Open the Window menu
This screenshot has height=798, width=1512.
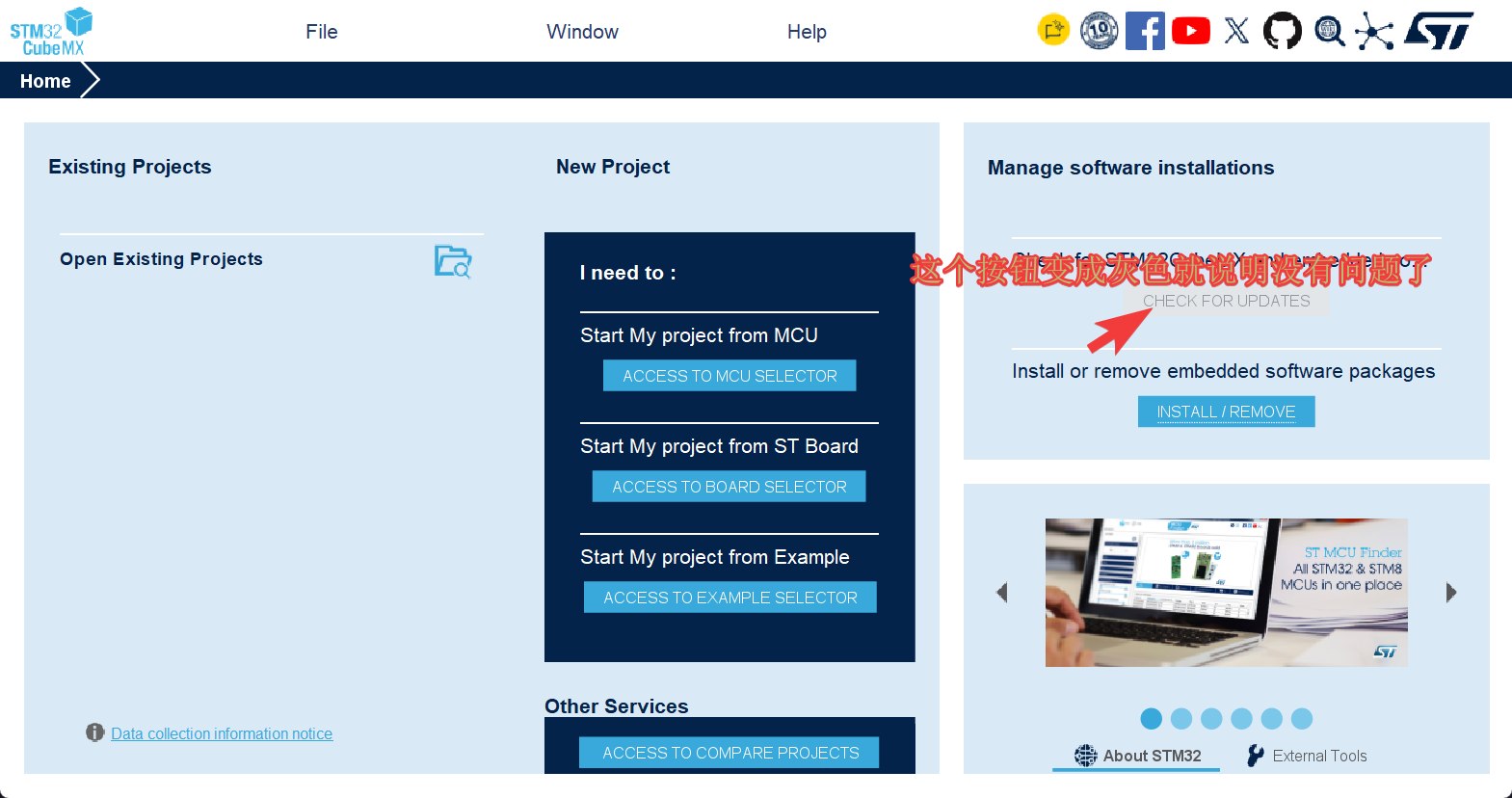tap(583, 32)
